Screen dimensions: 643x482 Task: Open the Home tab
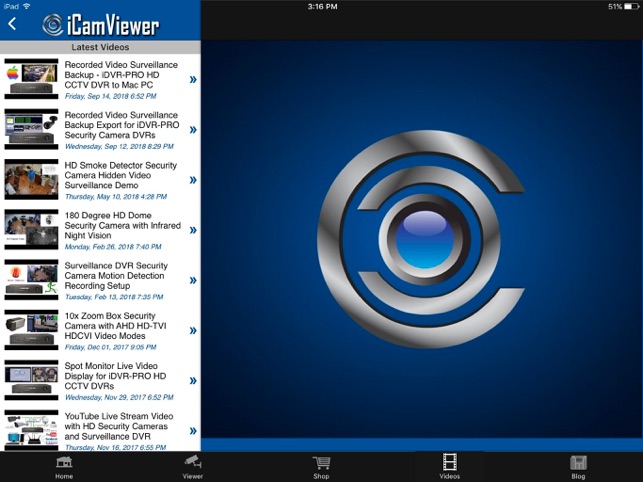pyautogui.click(x=64, y=467)
